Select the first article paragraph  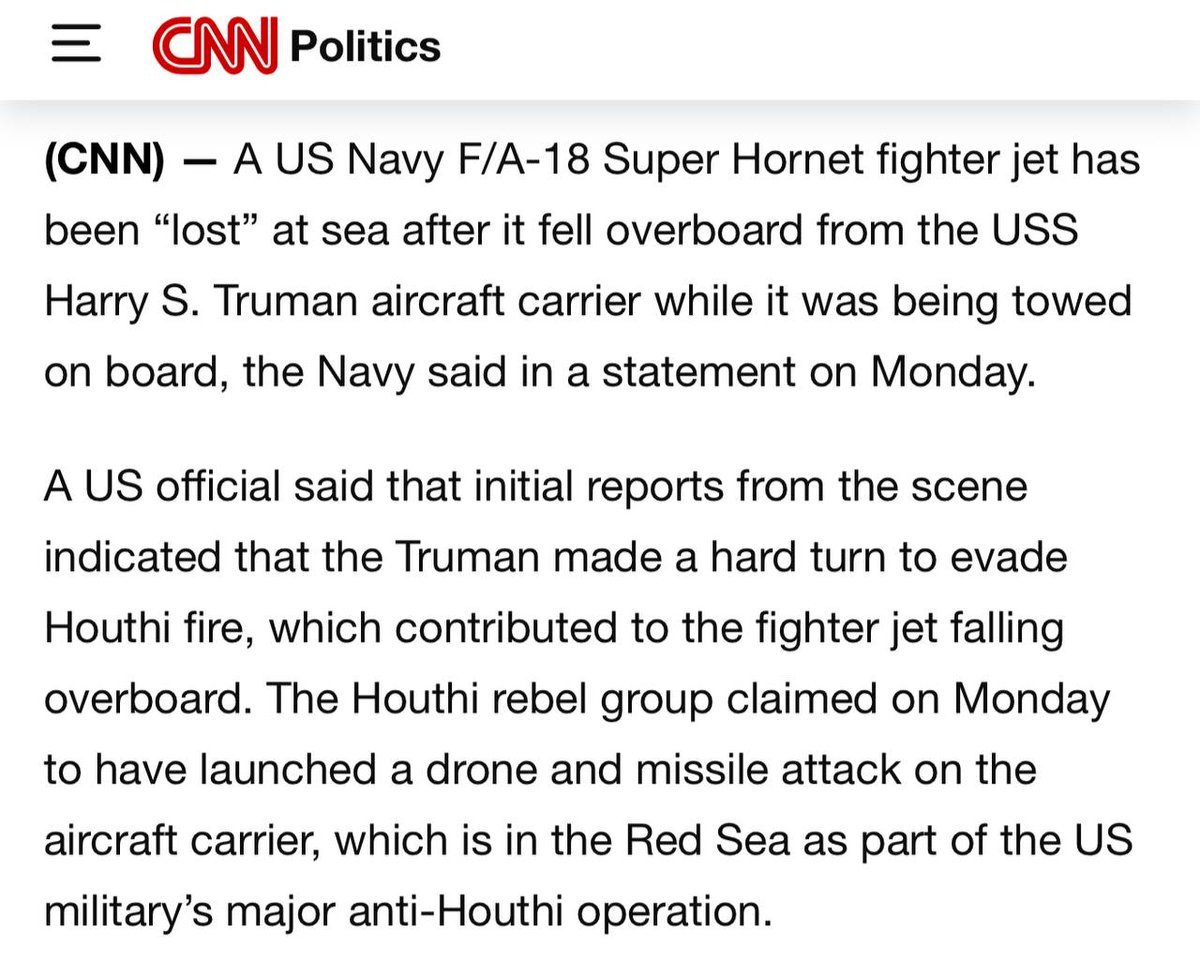590,265
